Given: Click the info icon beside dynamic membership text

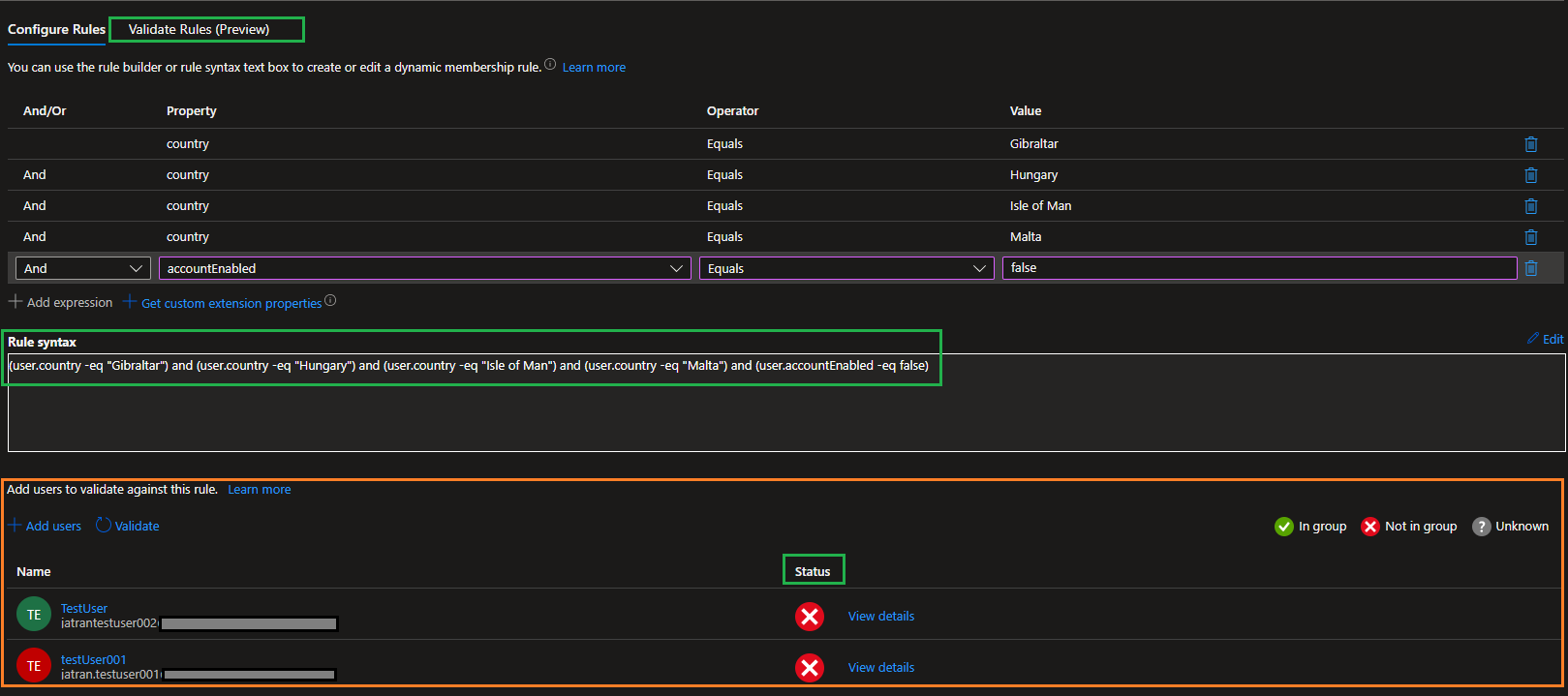Looking at the screenshot, I should point(550,65).
